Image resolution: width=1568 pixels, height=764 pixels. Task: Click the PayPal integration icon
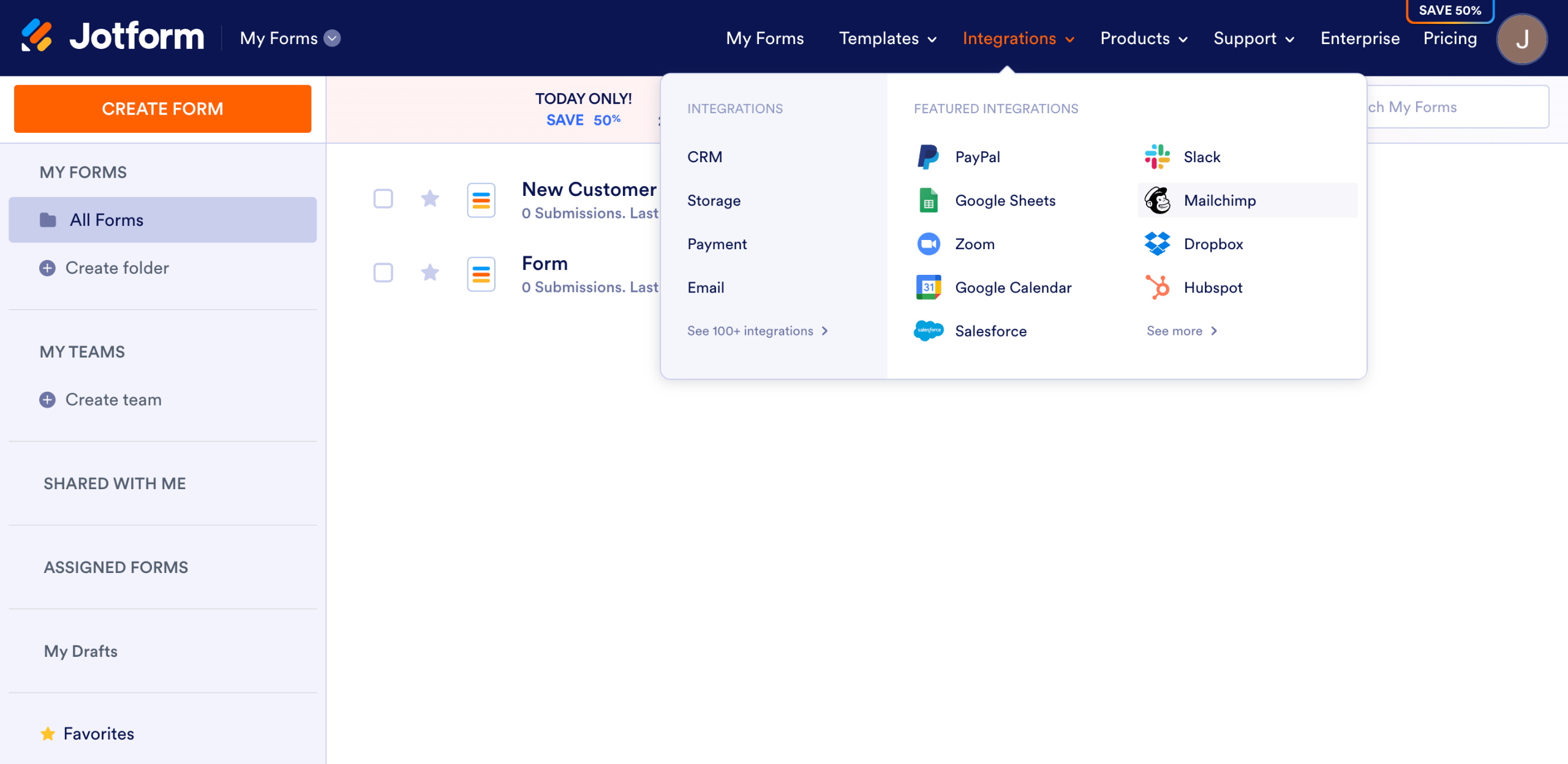[x=928, y=157]
